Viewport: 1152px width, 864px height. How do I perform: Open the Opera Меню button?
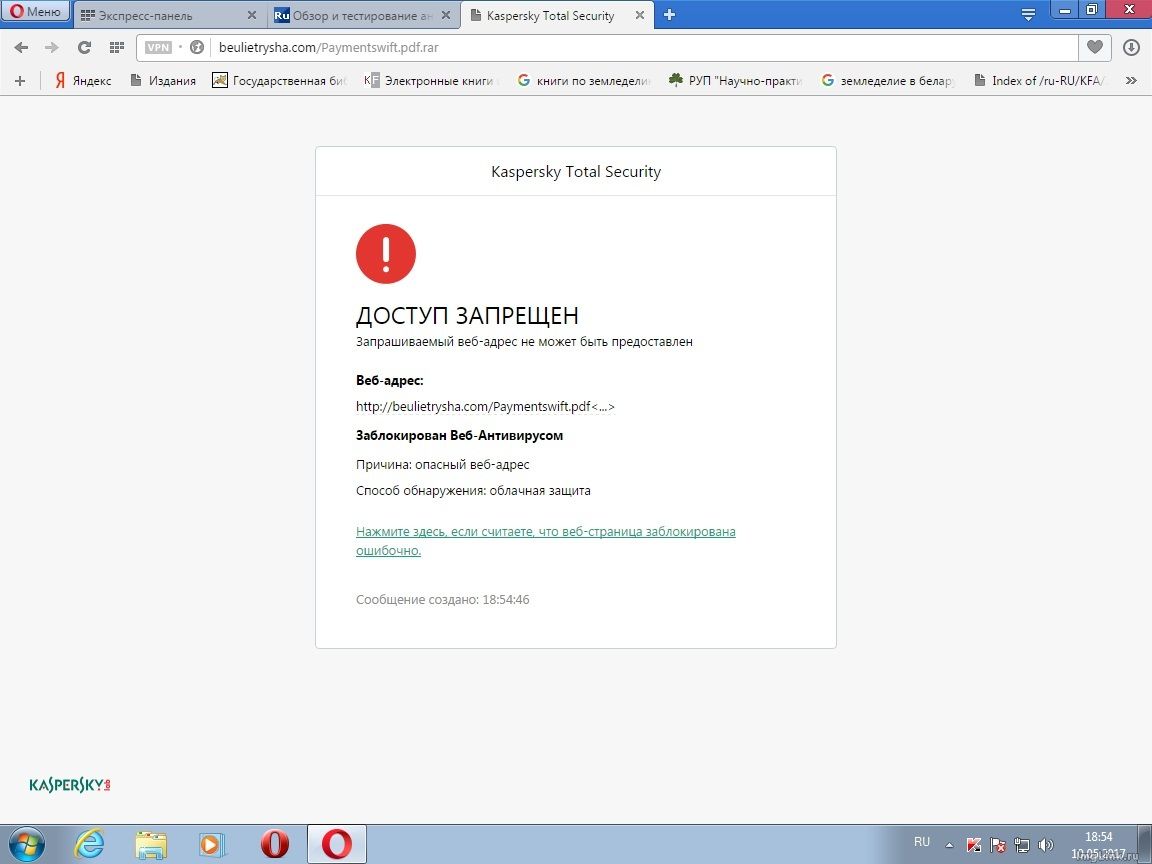click(x=35, y=12)
